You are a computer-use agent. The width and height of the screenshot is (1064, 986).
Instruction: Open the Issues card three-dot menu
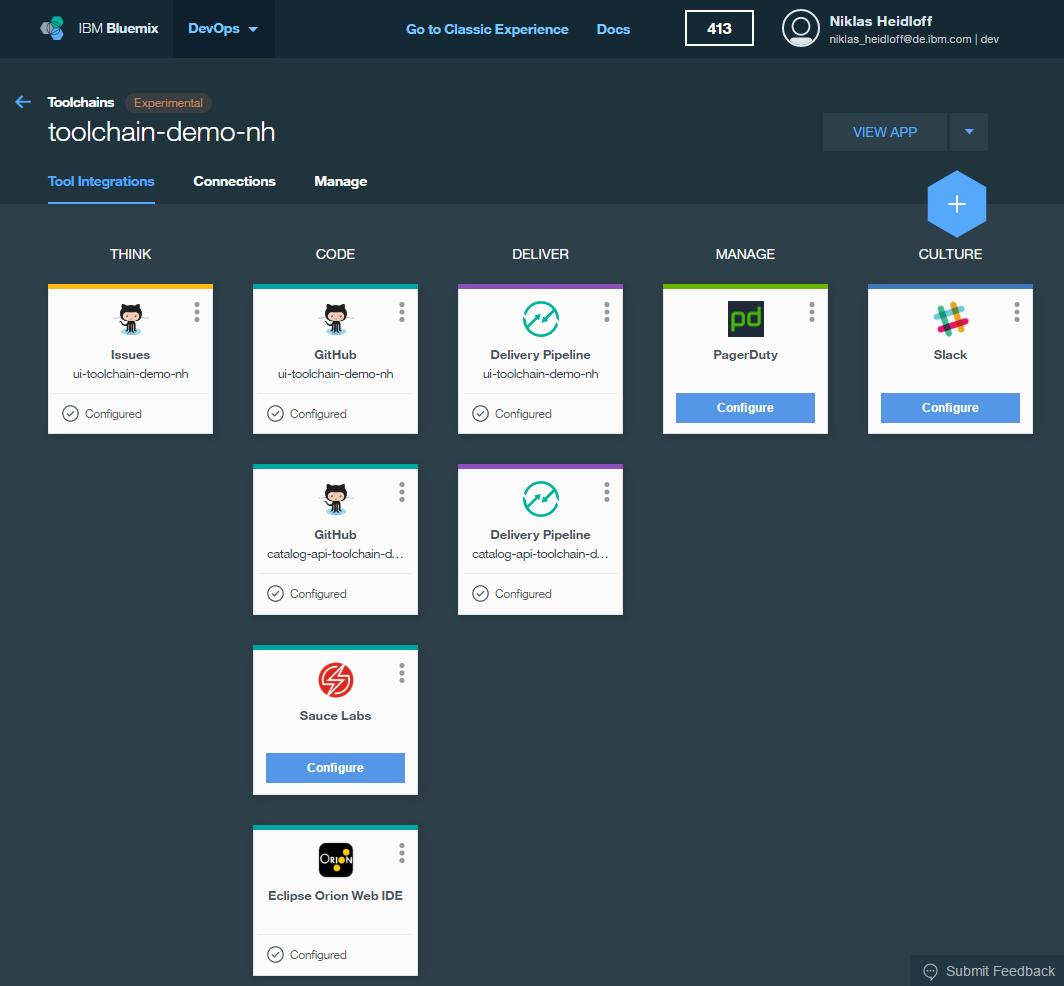coord(197,312)
